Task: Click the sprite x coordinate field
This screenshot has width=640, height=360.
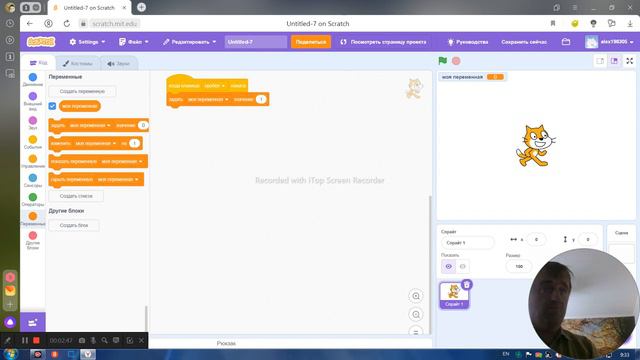Action: click(x=536, y=240)
